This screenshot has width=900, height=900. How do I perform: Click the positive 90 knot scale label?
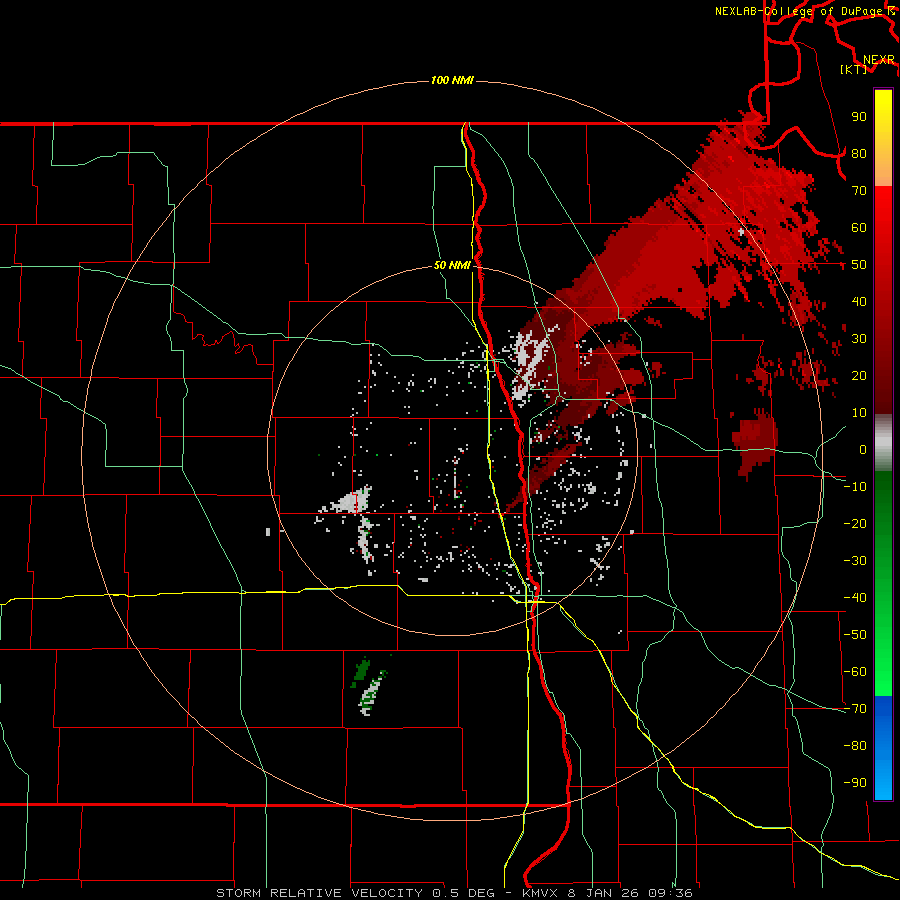pyautogui.click(x=859, y=117)
